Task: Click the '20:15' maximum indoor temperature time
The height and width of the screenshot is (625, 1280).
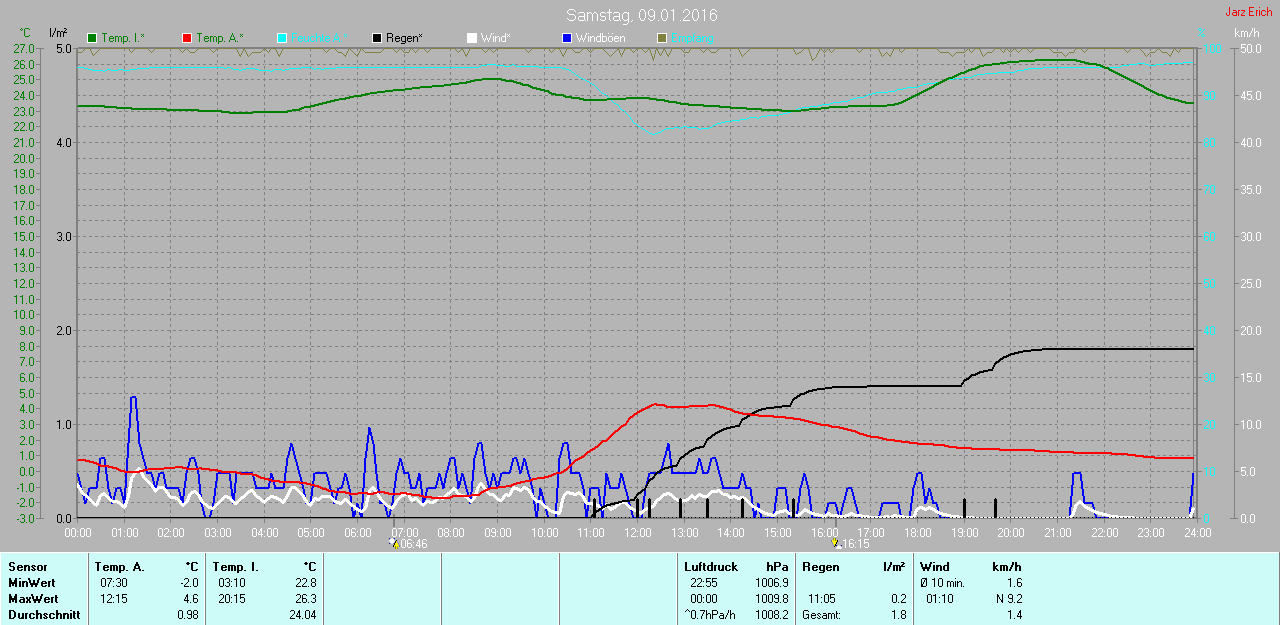Action: [231, 599]
